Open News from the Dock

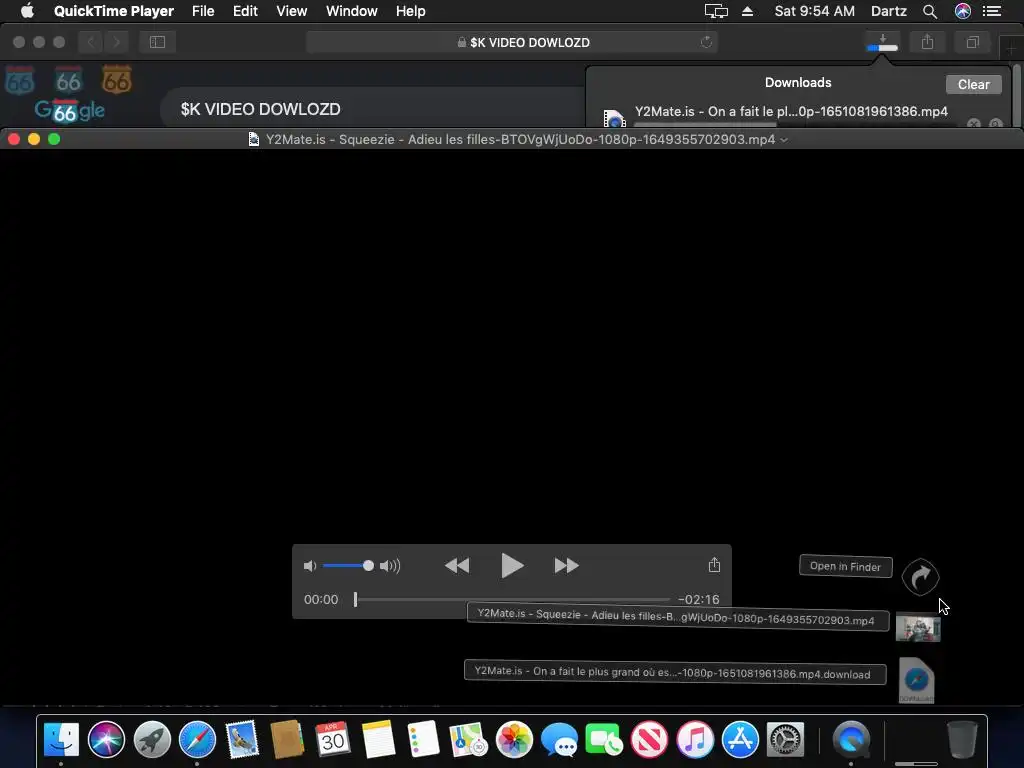pos(649,739)
